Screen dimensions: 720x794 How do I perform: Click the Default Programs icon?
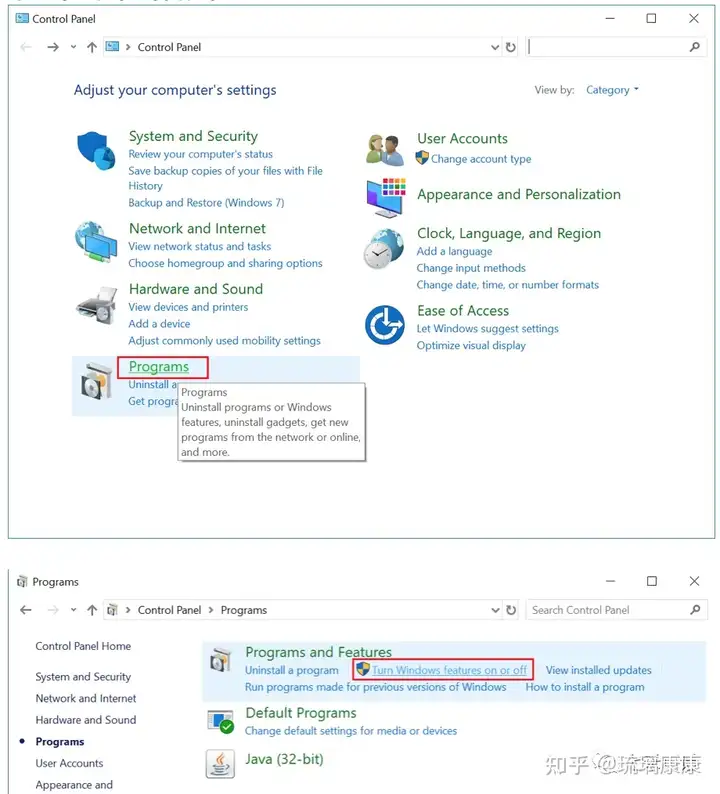click(220, 721)
